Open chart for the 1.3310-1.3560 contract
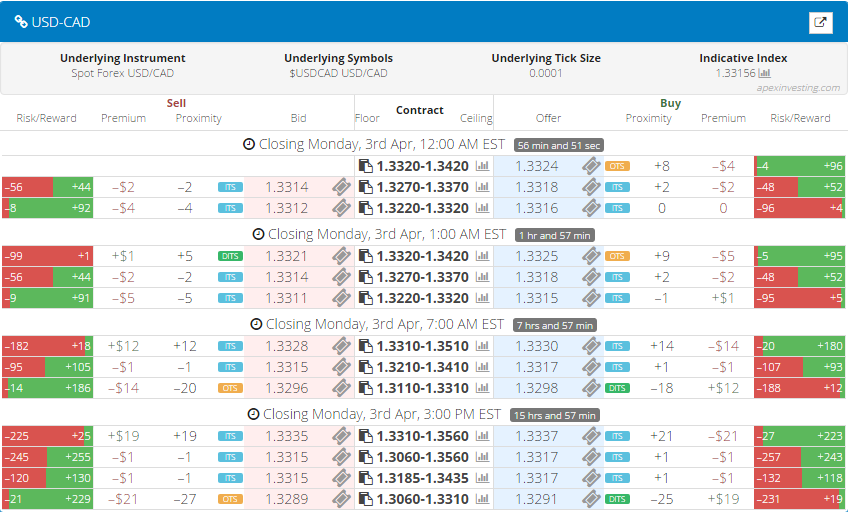This screenshot has width=848, height=512. pos(482,436)
